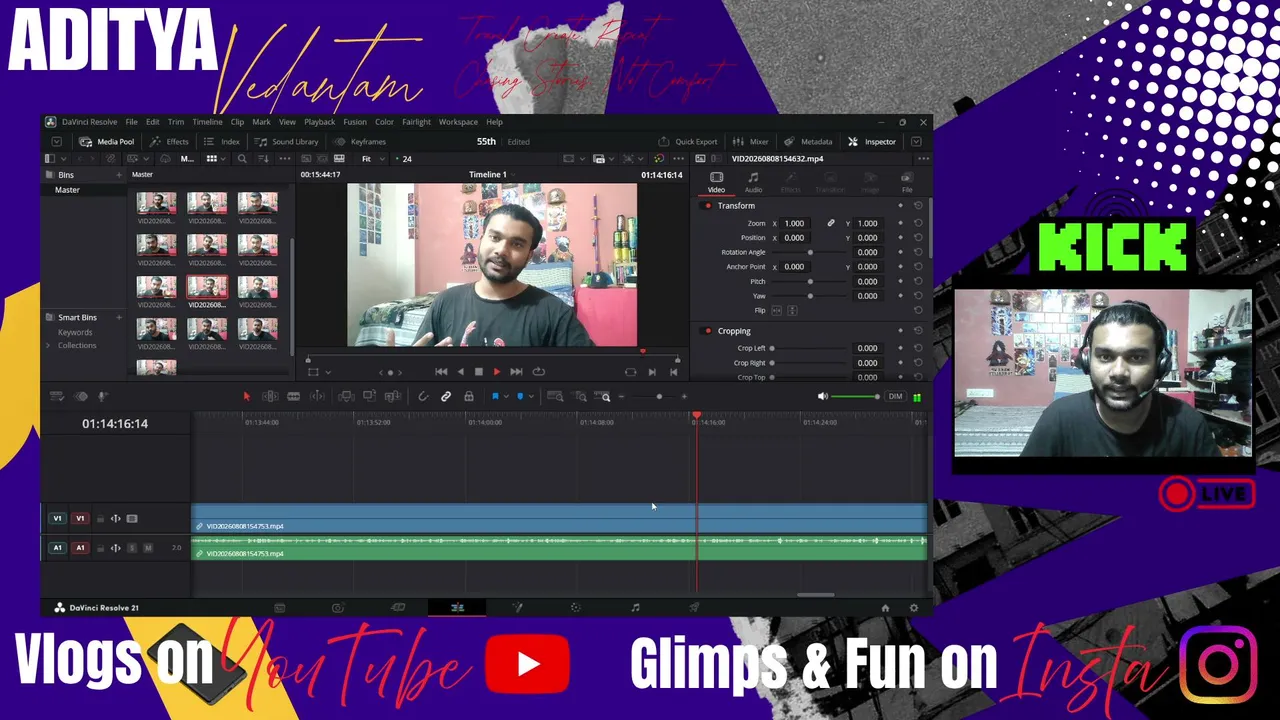Open the Media Pool sort menu
Viewport: 1280px width, 720px height.
pos(262,159)
